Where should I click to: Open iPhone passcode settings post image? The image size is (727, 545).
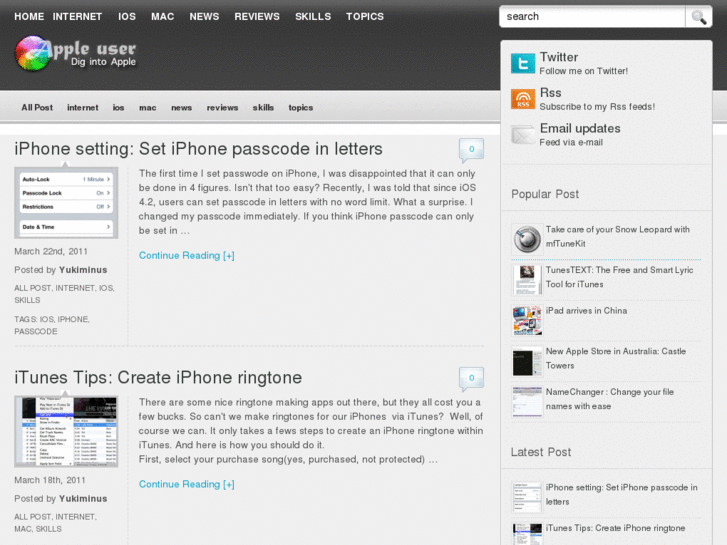coord(66,203)
